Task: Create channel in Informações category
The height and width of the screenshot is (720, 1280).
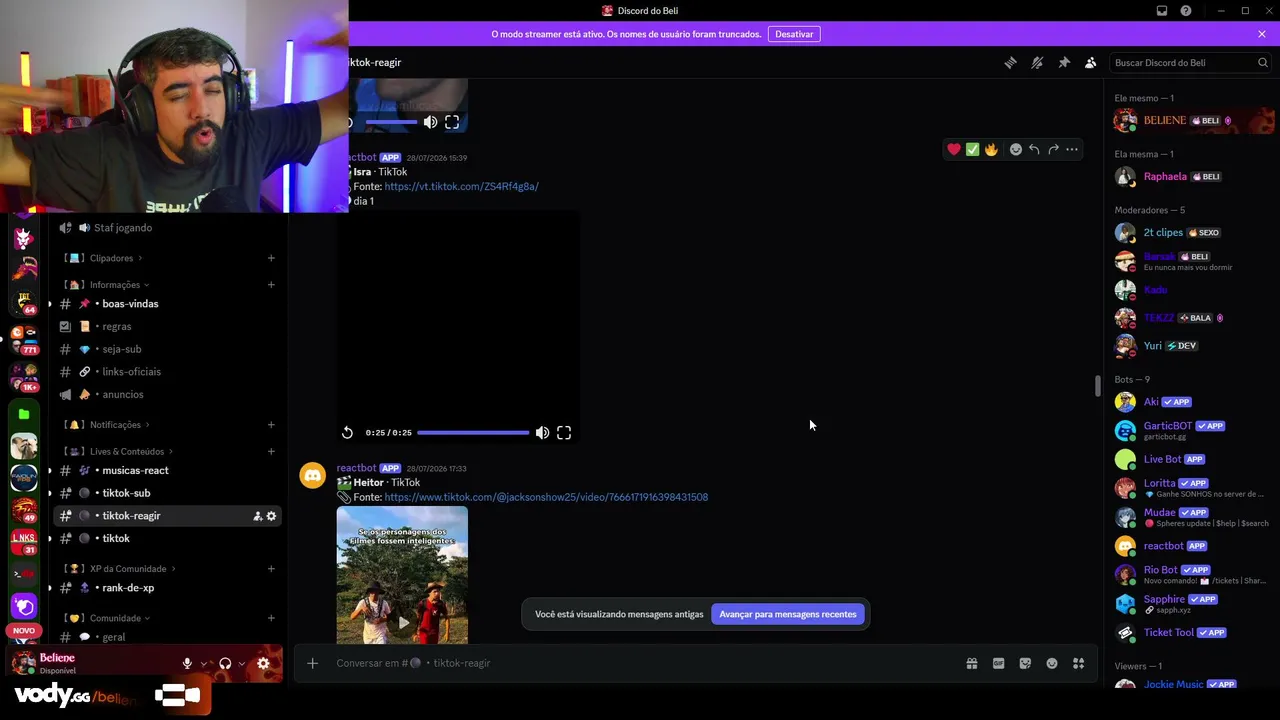Action: [x=271, y=285]
